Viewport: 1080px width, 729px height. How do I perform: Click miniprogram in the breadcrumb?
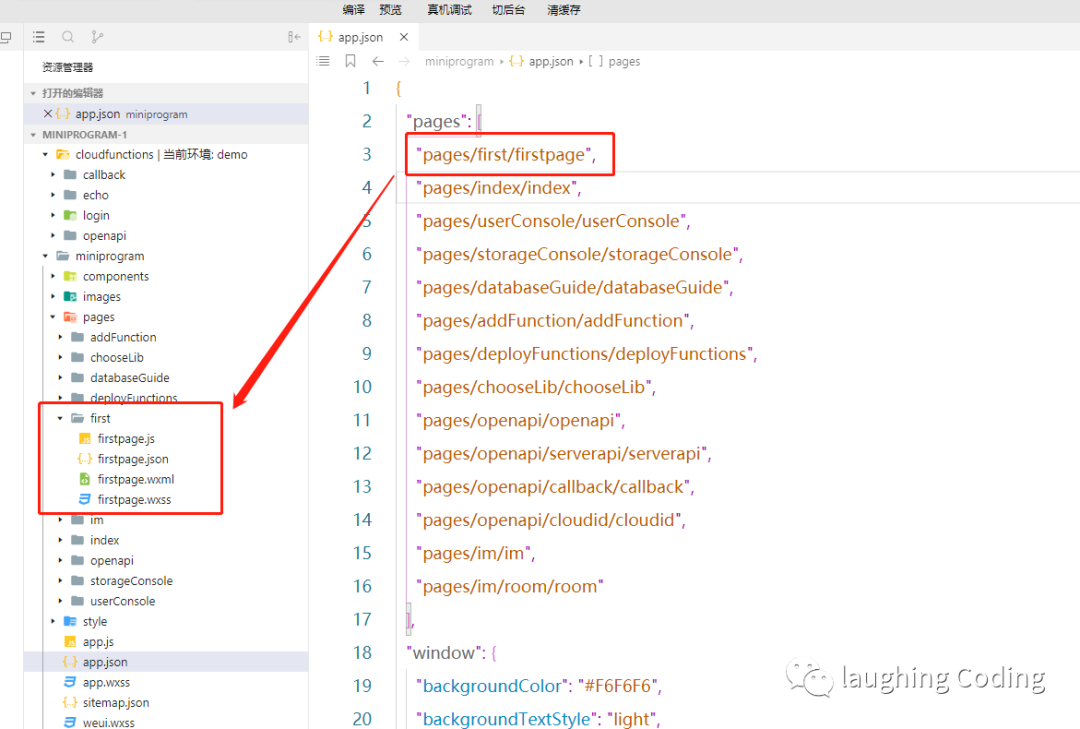459,61
